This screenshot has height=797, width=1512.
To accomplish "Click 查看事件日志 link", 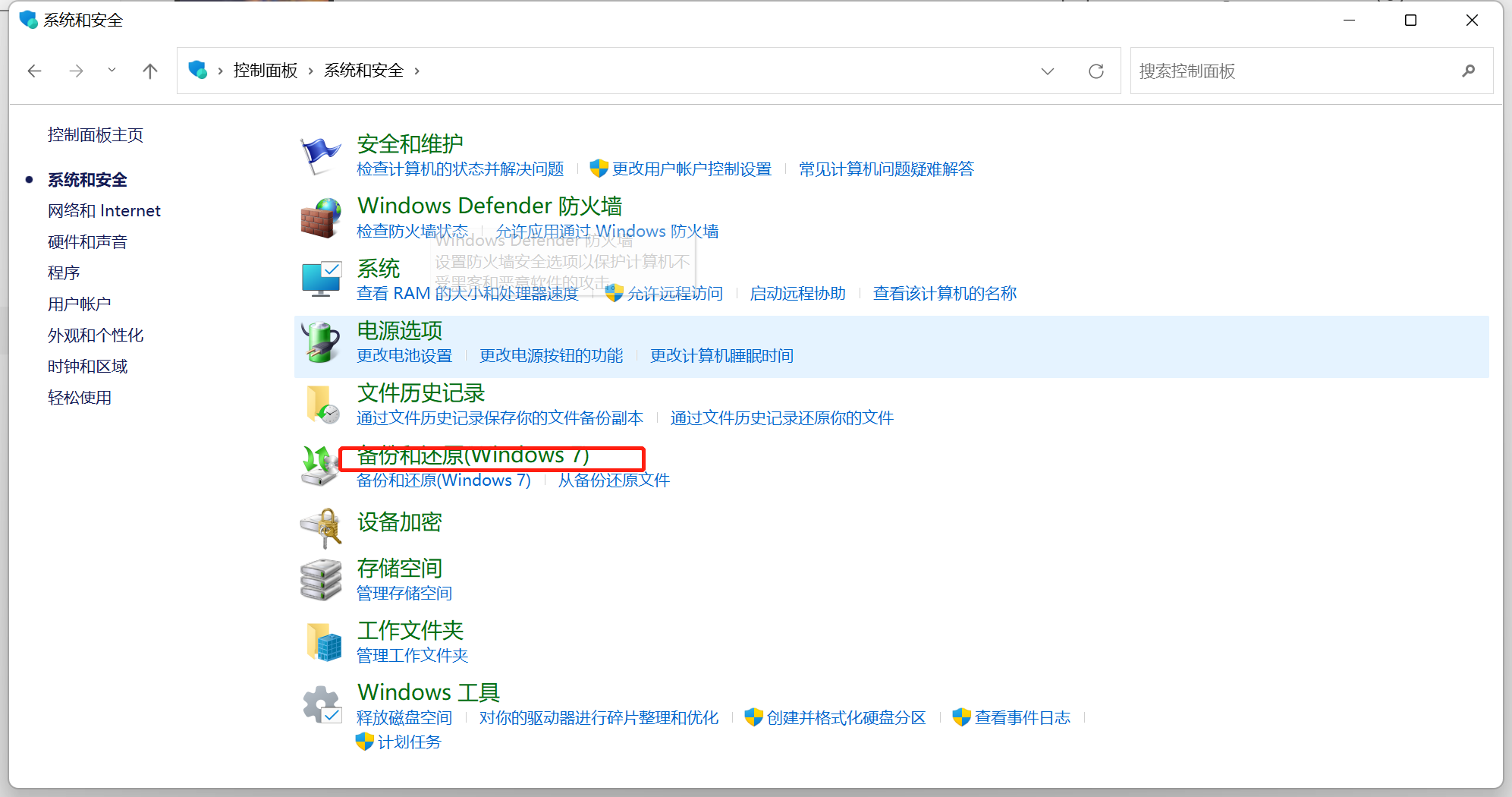I will coord(1023,718).
